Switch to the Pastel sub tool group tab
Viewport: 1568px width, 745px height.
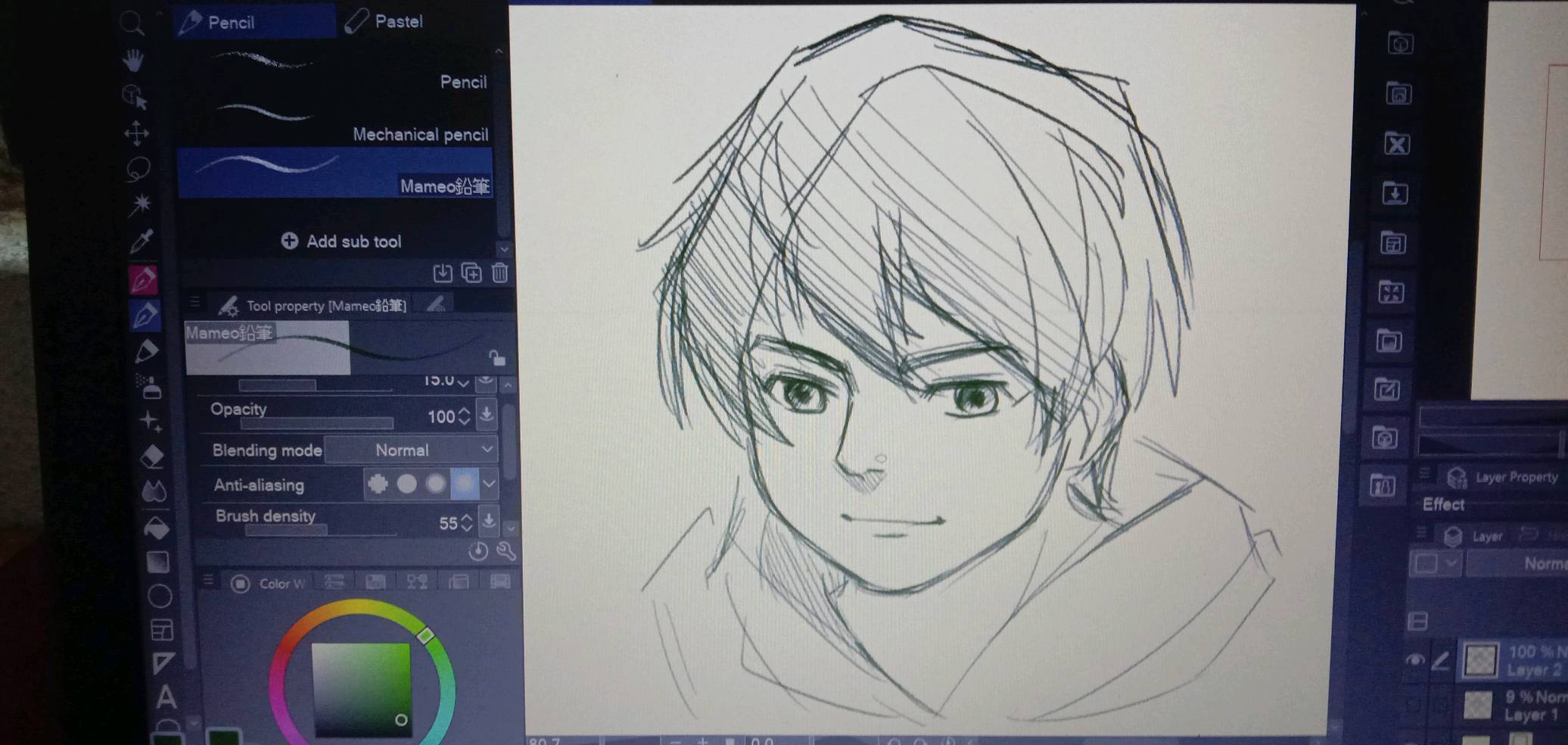tap(384, 21)
